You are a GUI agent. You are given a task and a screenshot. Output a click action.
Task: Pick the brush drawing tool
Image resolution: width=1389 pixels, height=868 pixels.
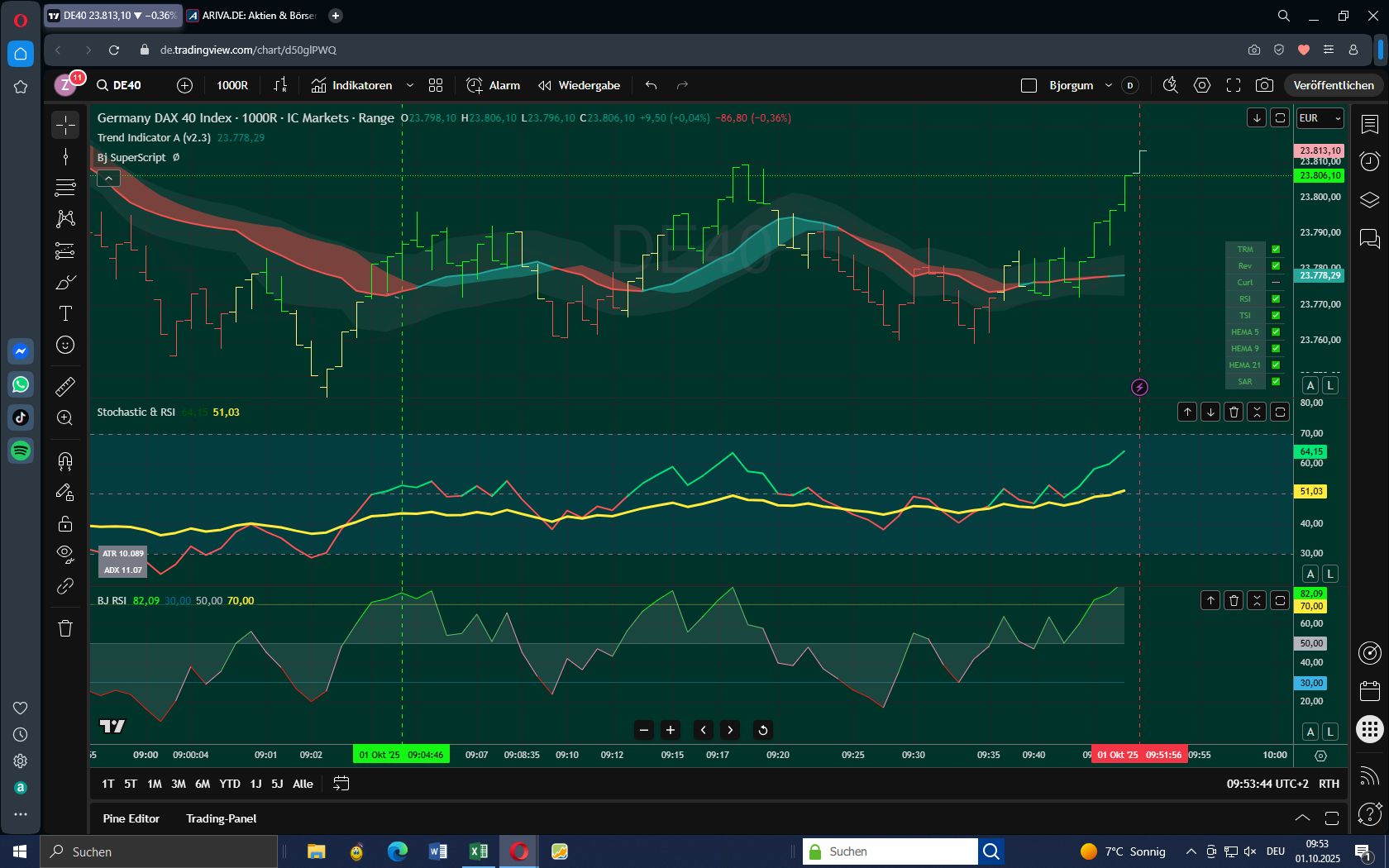click(x=64, y=282)
